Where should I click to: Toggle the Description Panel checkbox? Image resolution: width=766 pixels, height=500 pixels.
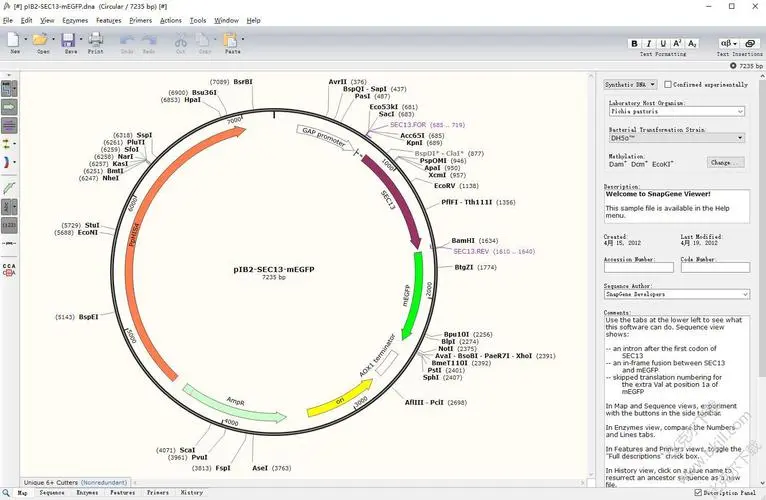[698, 493]
